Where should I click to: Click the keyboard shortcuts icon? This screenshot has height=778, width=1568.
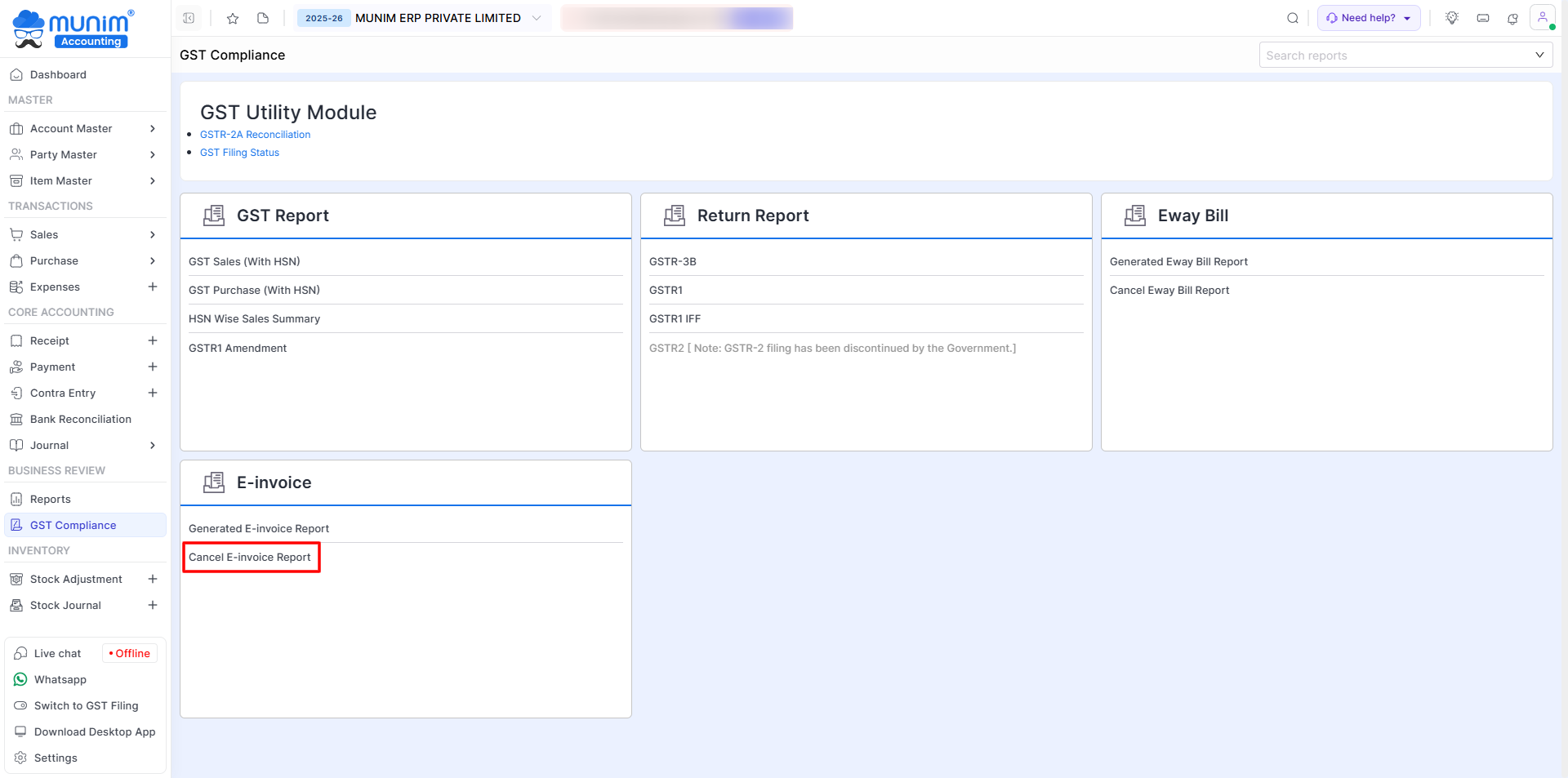(1483, 18)
